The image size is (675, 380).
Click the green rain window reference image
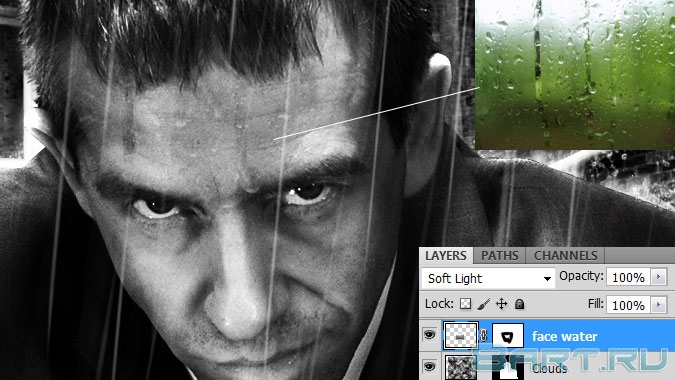pos(575,74)
